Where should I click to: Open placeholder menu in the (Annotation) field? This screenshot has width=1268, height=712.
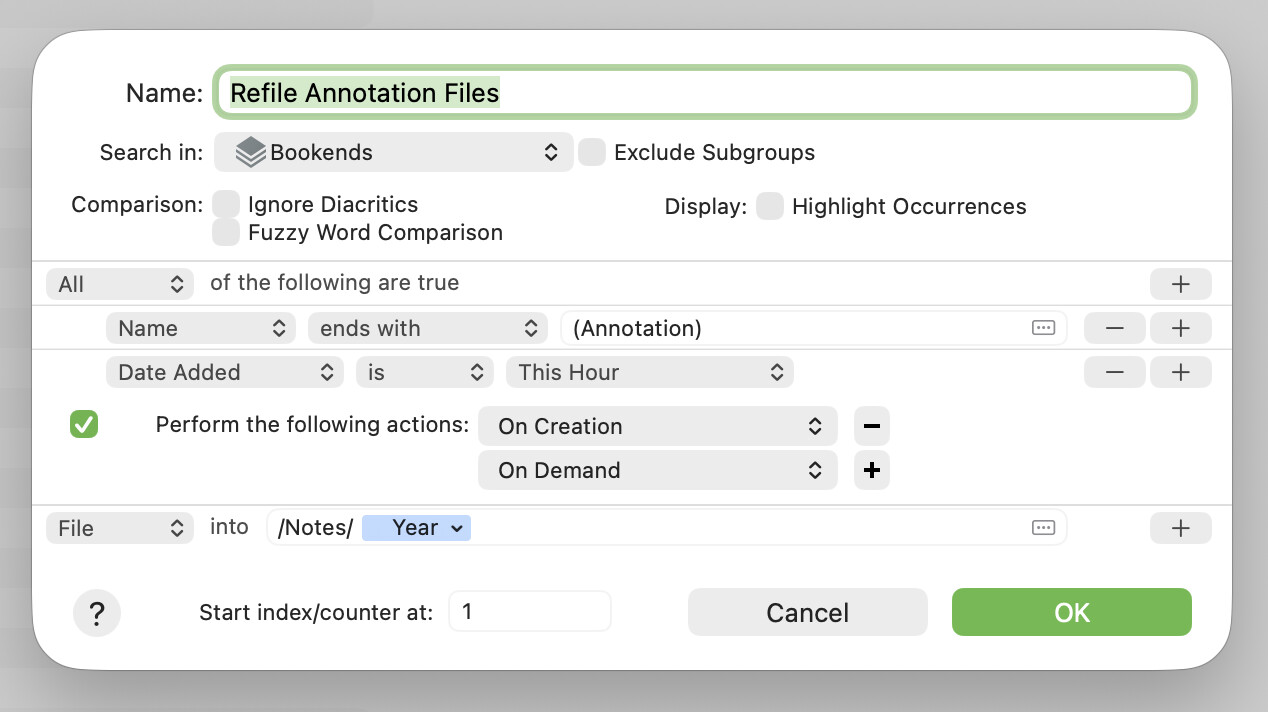click(x=1042, y=328)
